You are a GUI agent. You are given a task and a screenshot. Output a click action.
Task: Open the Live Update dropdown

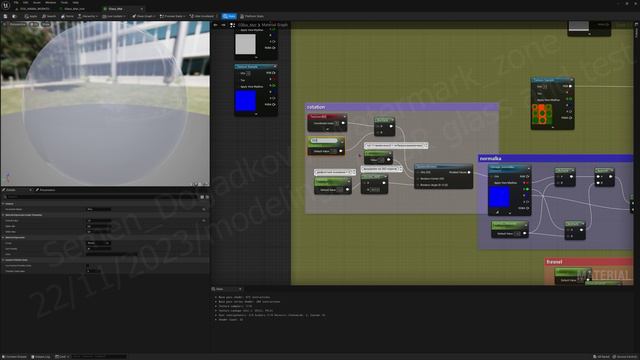pyautogui.click(x=114, y=16)
